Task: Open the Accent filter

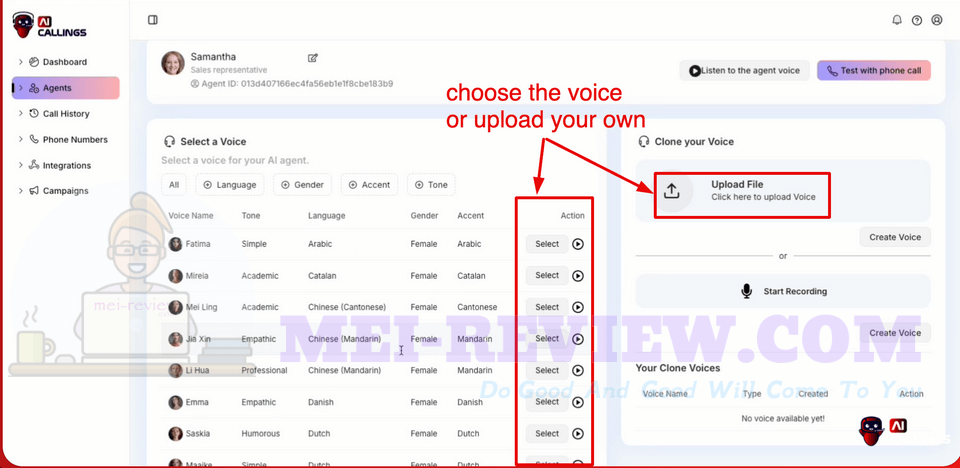Action: (x=369, y=184)
